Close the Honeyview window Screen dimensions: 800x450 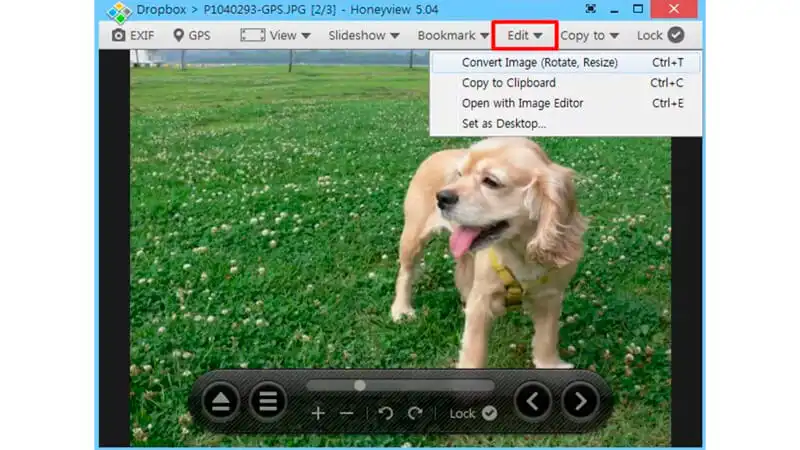[x=674, y=9]
